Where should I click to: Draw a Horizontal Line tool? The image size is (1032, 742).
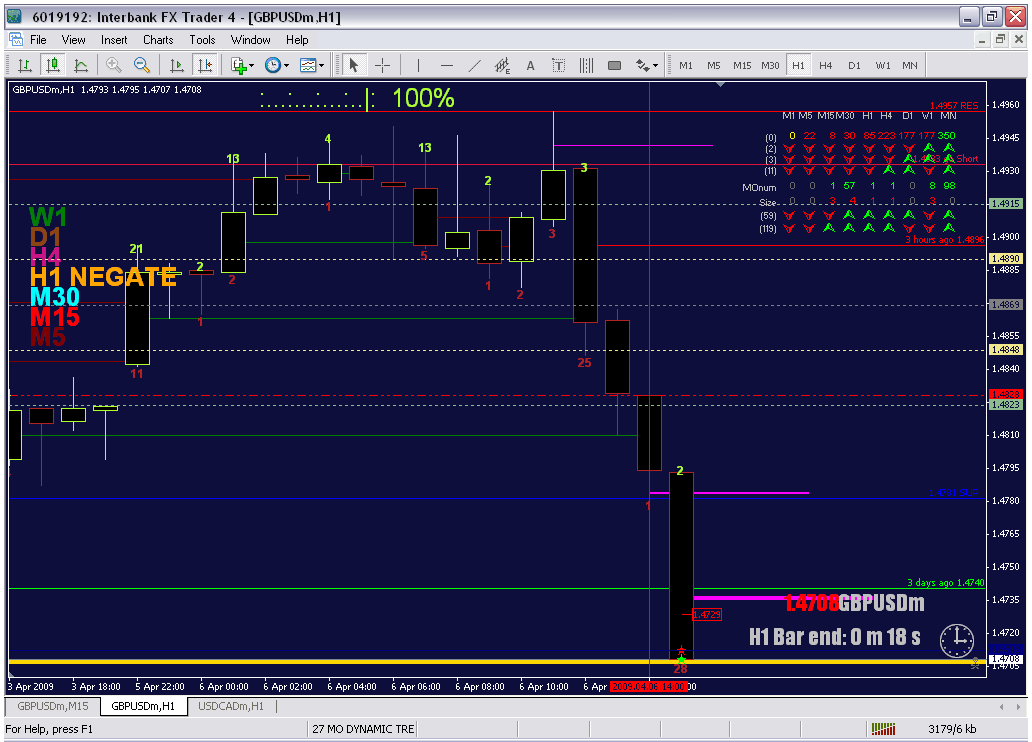[446, 65]
